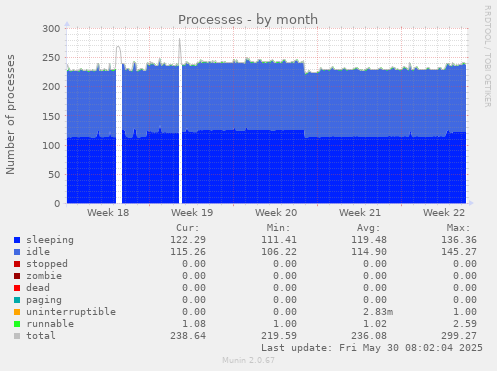This screenshot has height=371, width=497.
Task: Click the 'runnable' legend label
Action: tap(50, 324)
